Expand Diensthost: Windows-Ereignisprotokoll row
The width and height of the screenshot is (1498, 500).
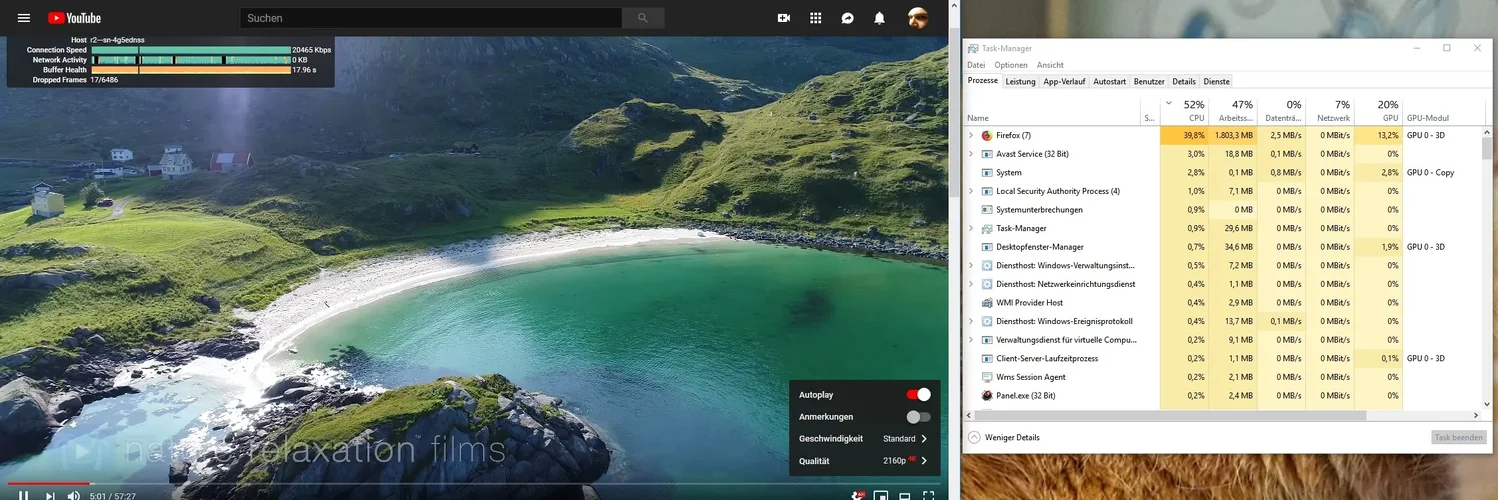(971, 321)
